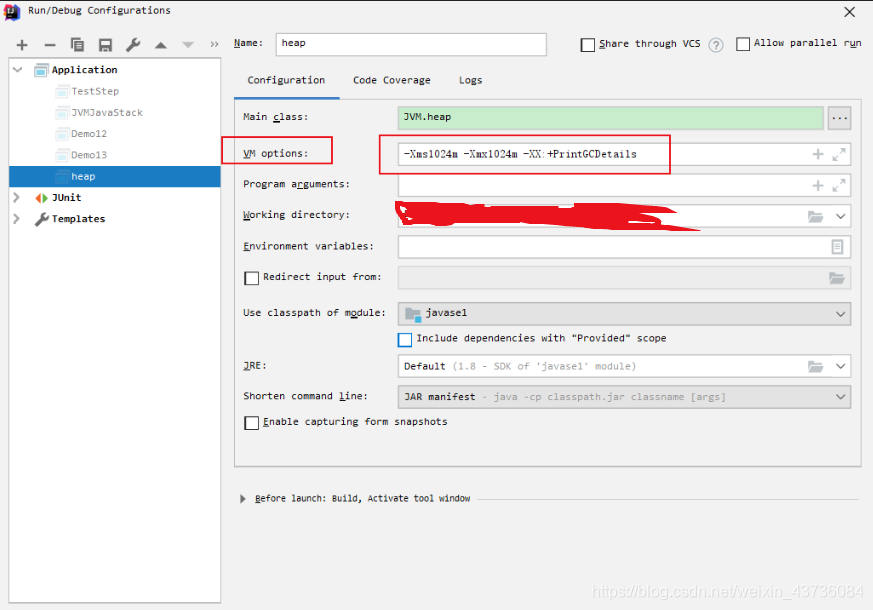Switch to the Code Coverage tab

click(391, 80)
